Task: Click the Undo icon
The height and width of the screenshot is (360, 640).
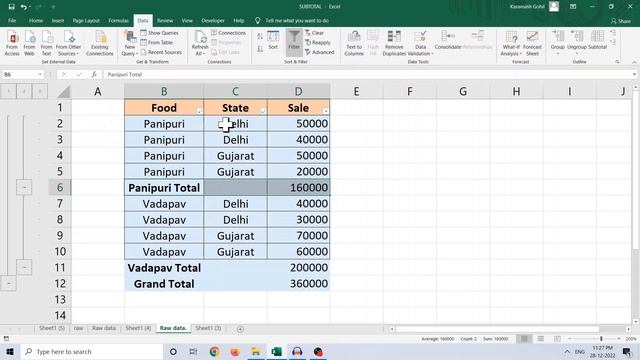Action: click(24, 7)
